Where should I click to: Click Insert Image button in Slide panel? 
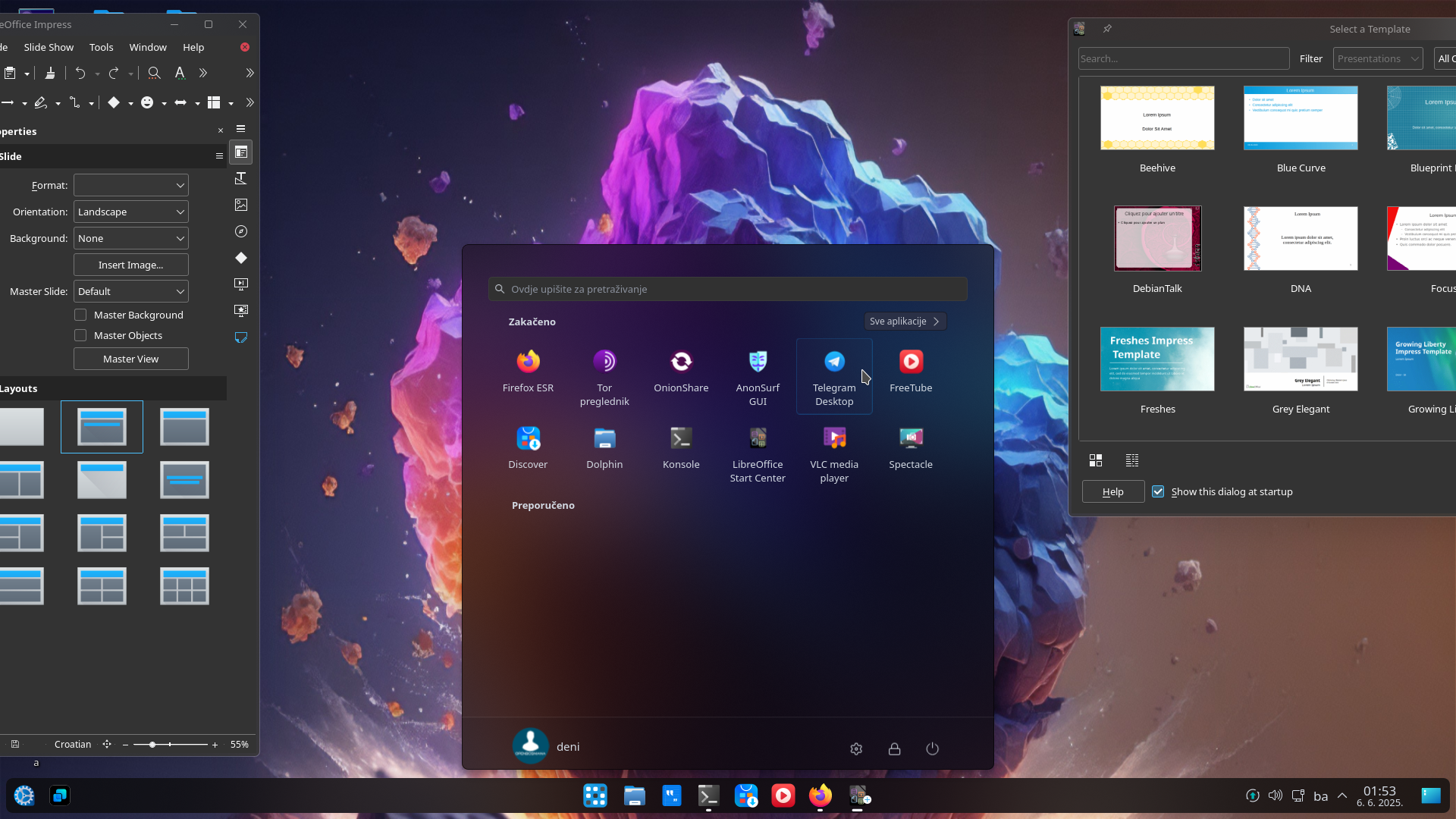[x=131, y=265]
